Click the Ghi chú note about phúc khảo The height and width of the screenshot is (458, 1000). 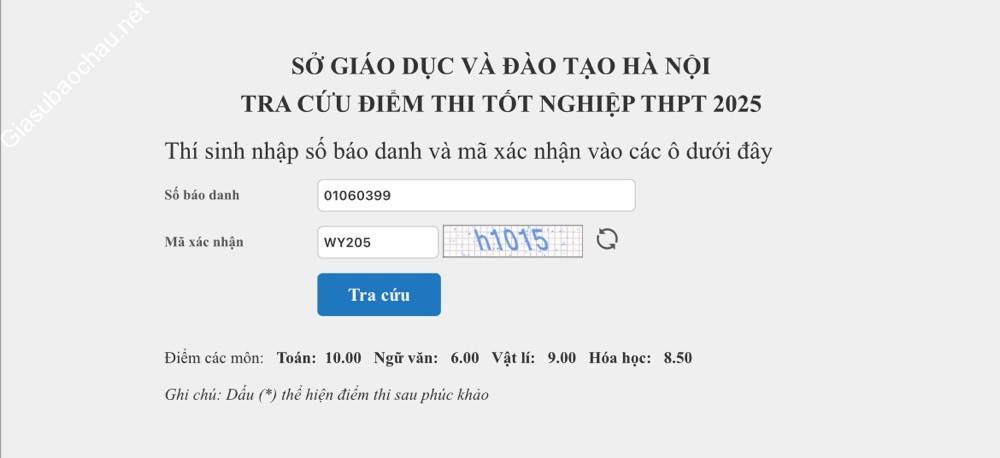327,395
